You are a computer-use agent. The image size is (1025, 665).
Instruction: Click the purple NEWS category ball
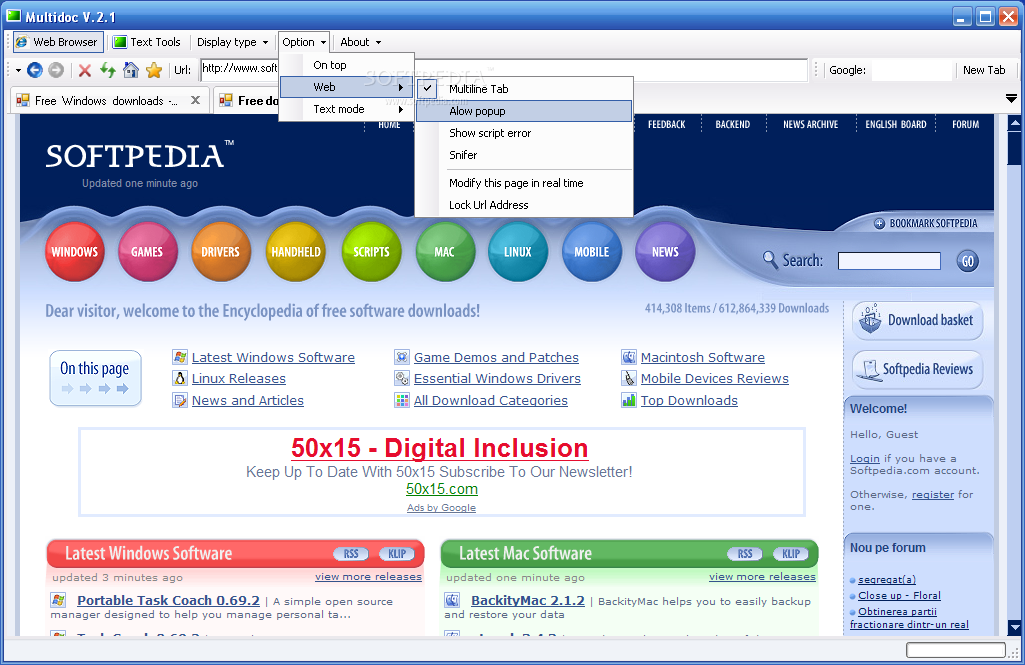coord(665,252)
